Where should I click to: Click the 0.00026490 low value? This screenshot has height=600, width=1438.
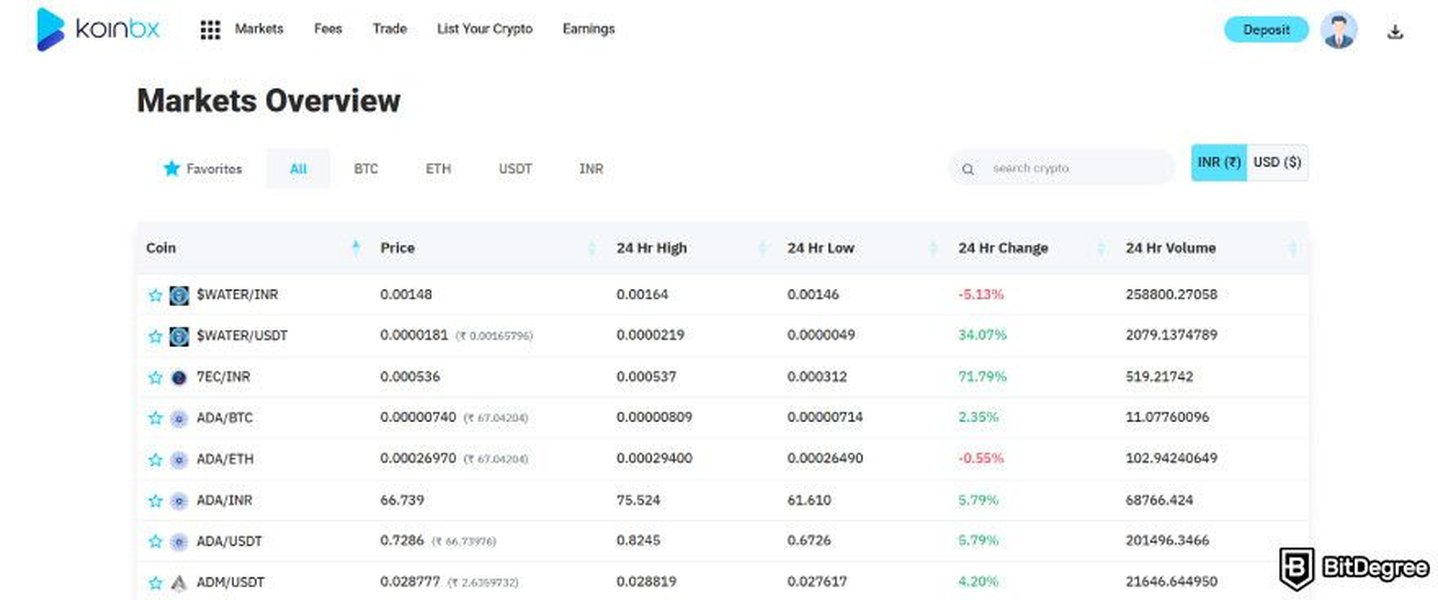tap(825, 460)
